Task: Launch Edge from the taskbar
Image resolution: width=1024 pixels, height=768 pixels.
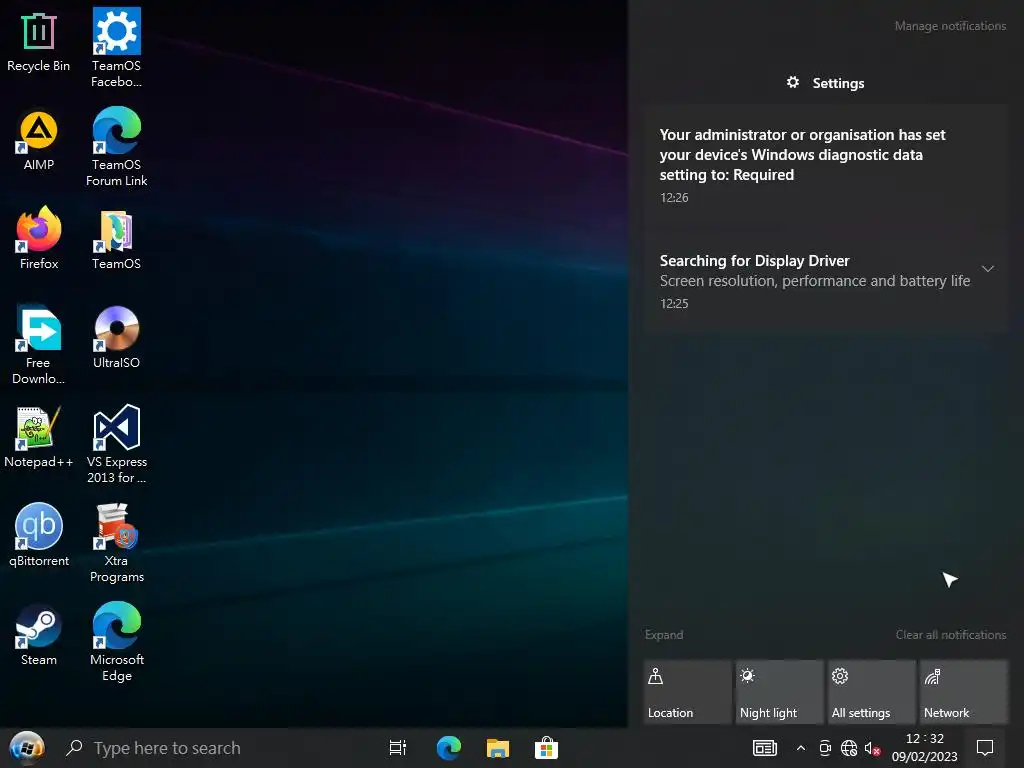Action: [x=448, y=748]
